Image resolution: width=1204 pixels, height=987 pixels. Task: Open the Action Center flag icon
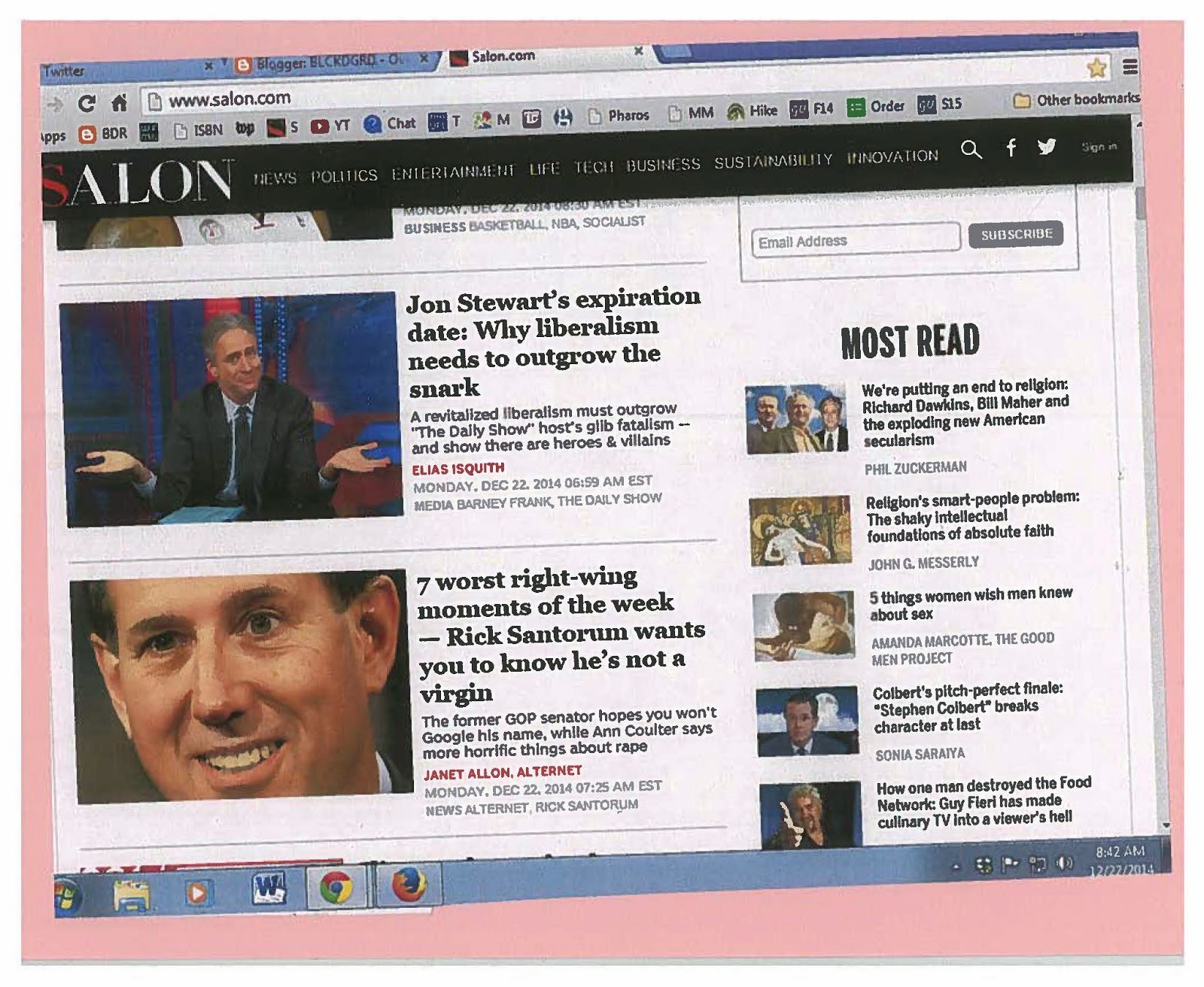[1009, 865]
